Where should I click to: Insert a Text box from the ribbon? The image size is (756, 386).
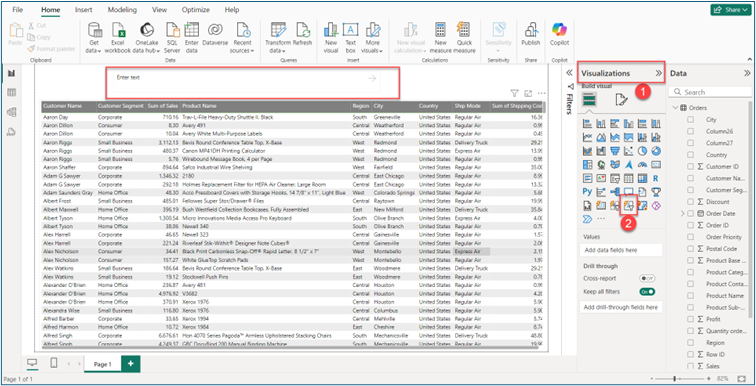click(351, 38)
